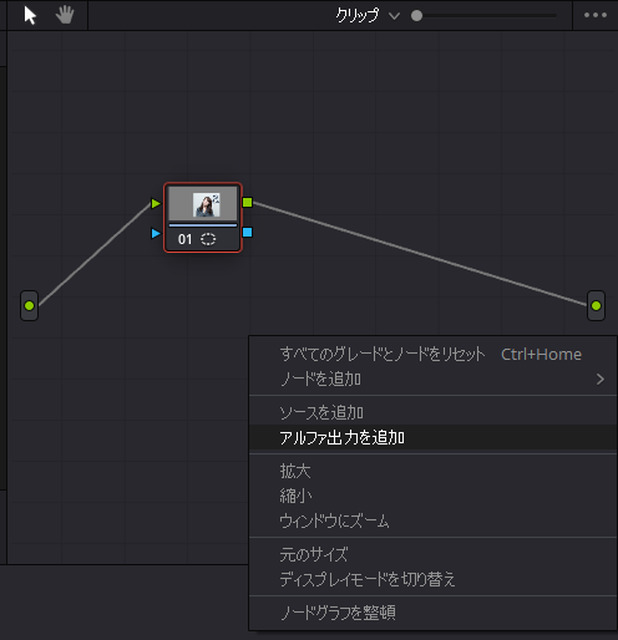Click node 01's blue key output square
Viewport: 618px width, 640px height.
(x=247, y=232)
